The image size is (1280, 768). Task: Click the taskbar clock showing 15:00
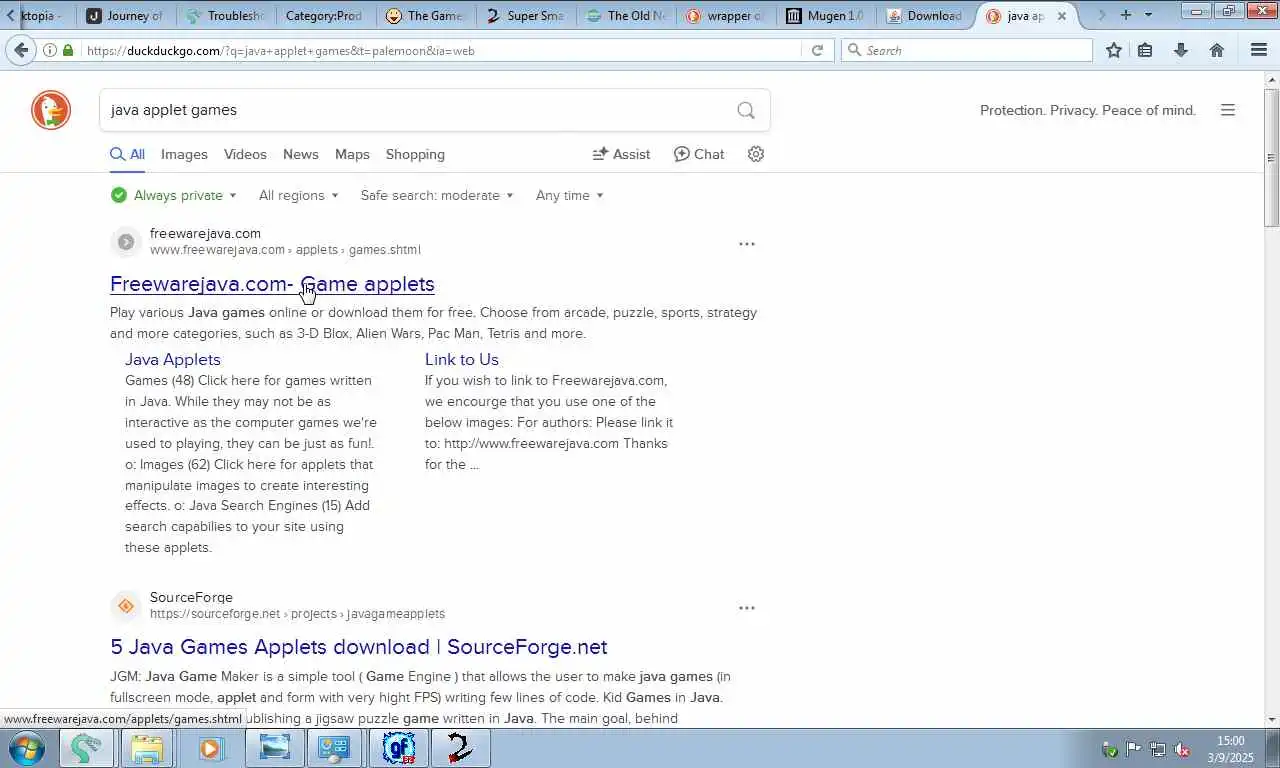point(1230,749)
